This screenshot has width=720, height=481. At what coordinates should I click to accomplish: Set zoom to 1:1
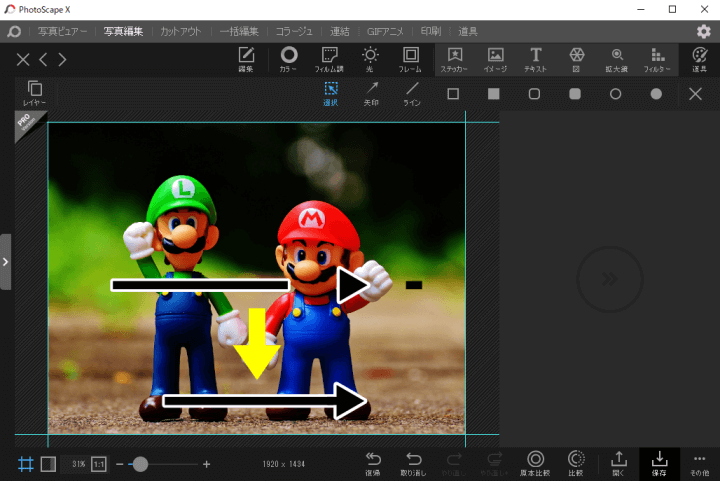pyautogui.click(x=99, y=464)
